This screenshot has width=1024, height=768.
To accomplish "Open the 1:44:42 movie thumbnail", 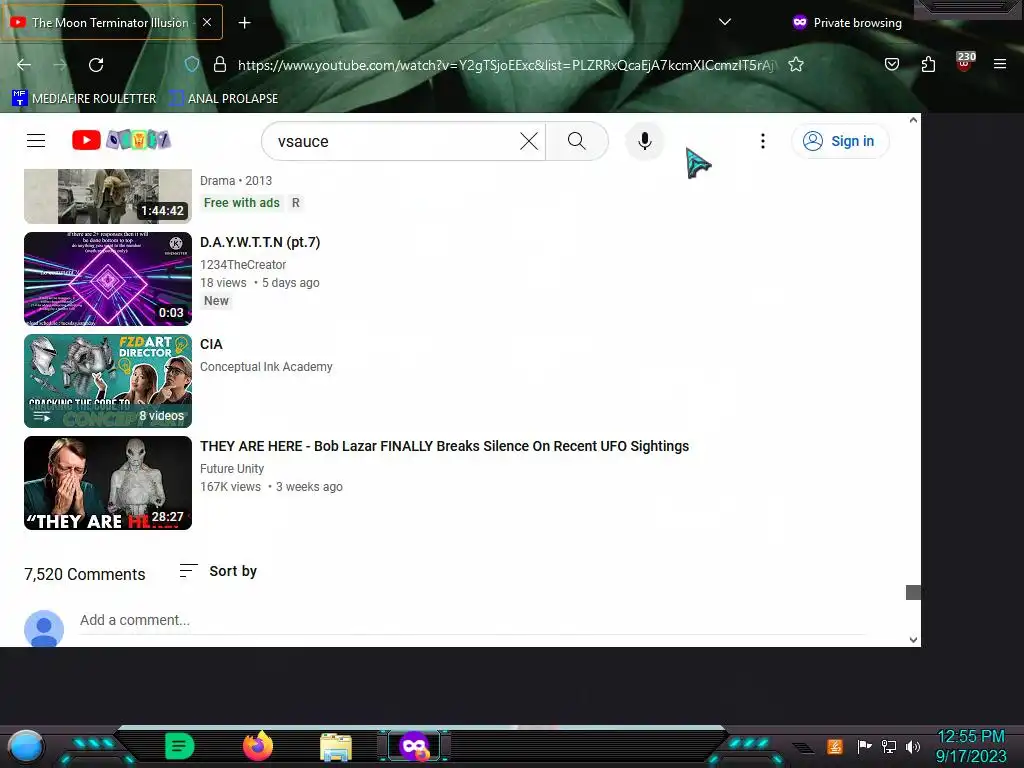I will [108, 196].
